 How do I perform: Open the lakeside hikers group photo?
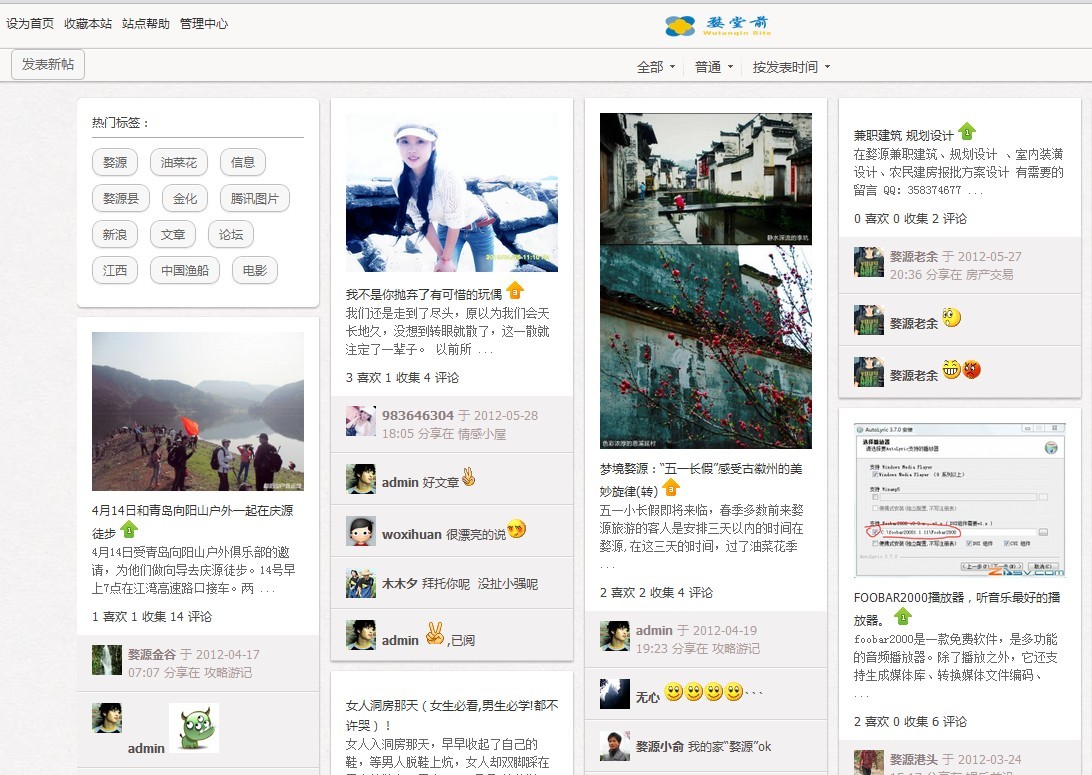click(x=198, y=412)
